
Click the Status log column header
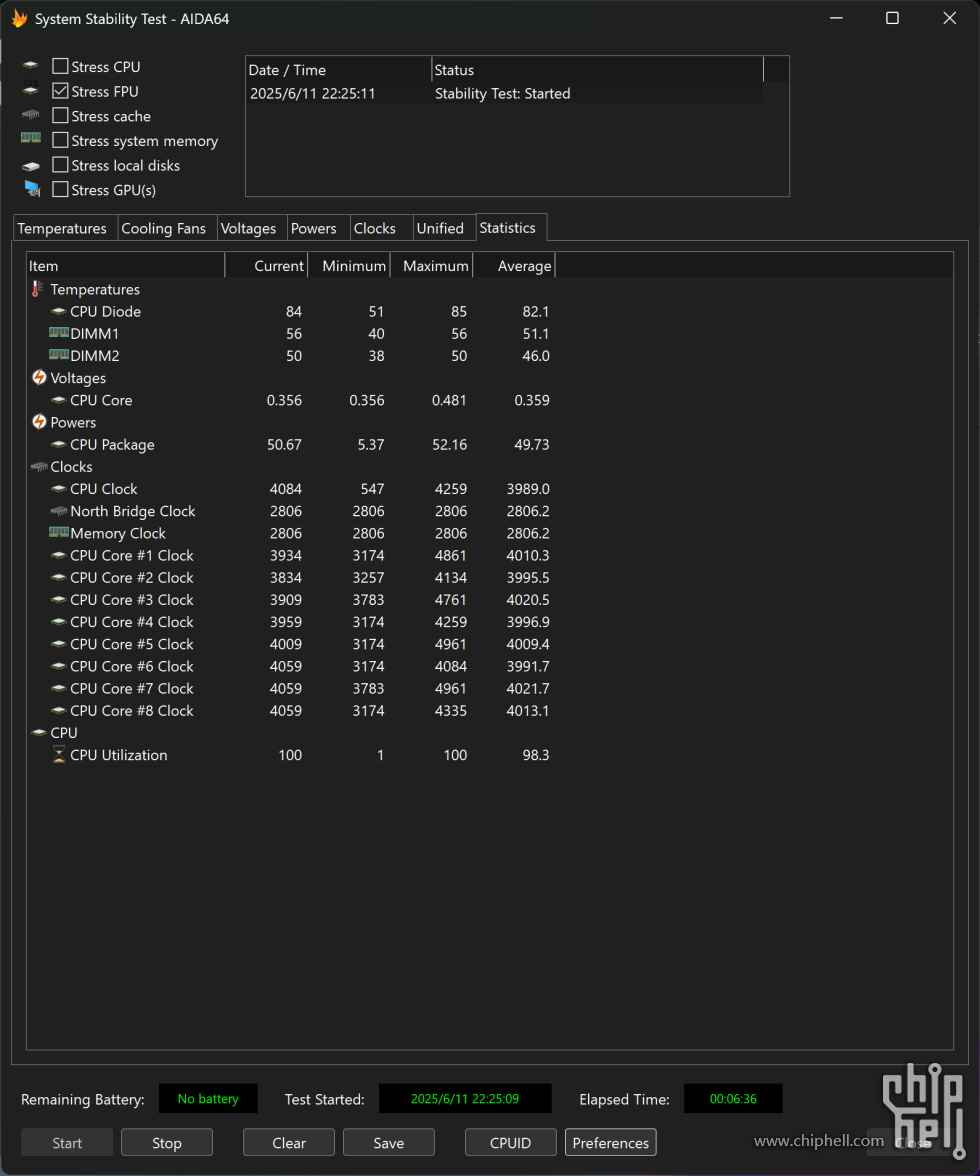tap(597, 70)
